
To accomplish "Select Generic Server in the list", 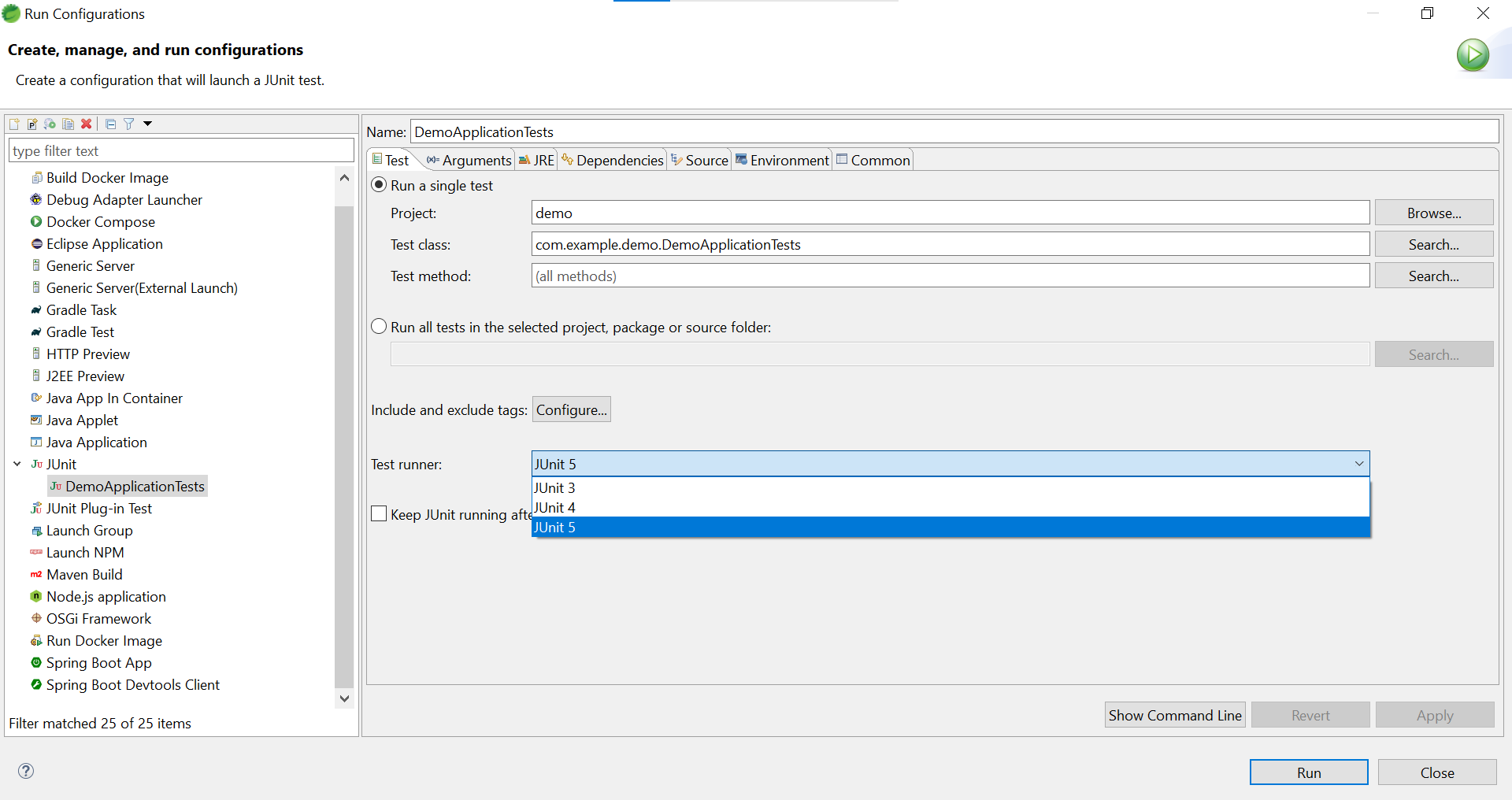I will pyautogui.click(x=91, y=266).
